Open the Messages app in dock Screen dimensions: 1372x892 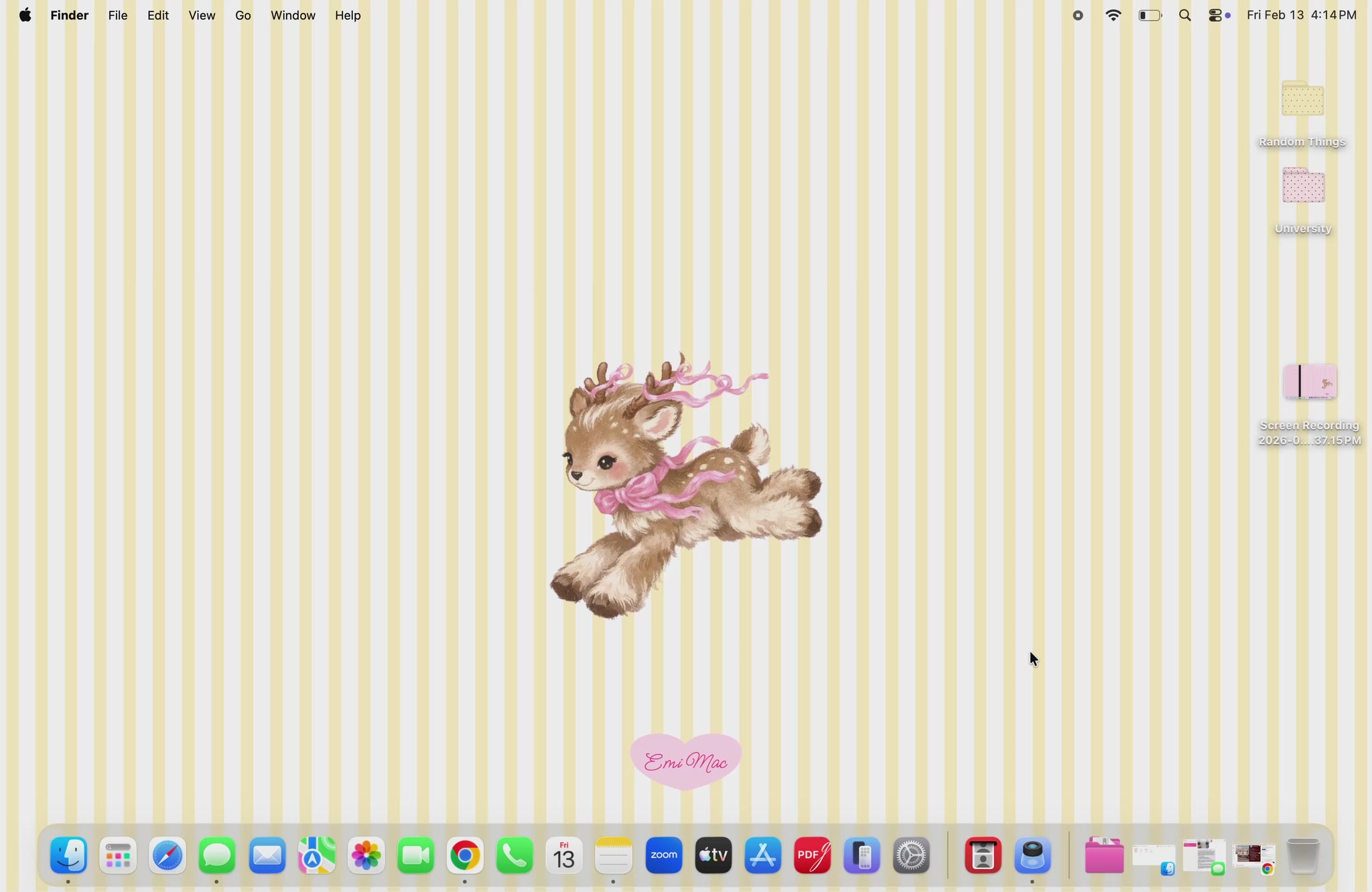218,856
